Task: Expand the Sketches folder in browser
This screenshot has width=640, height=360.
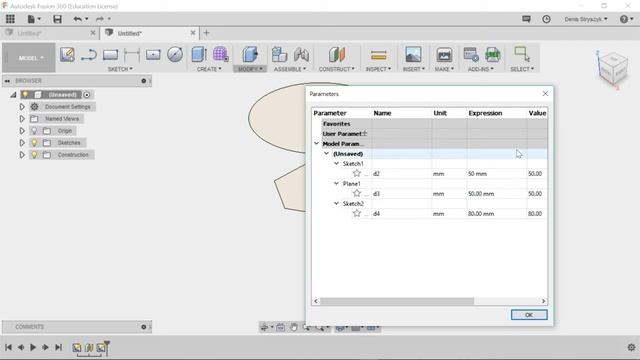Action: tap(22, 143)
